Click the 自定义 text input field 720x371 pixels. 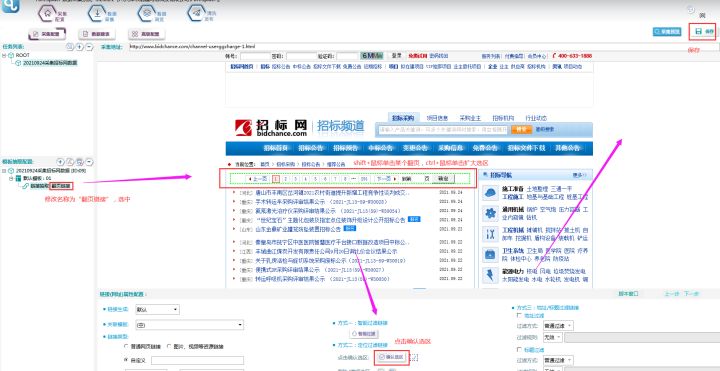coord(197,360)
